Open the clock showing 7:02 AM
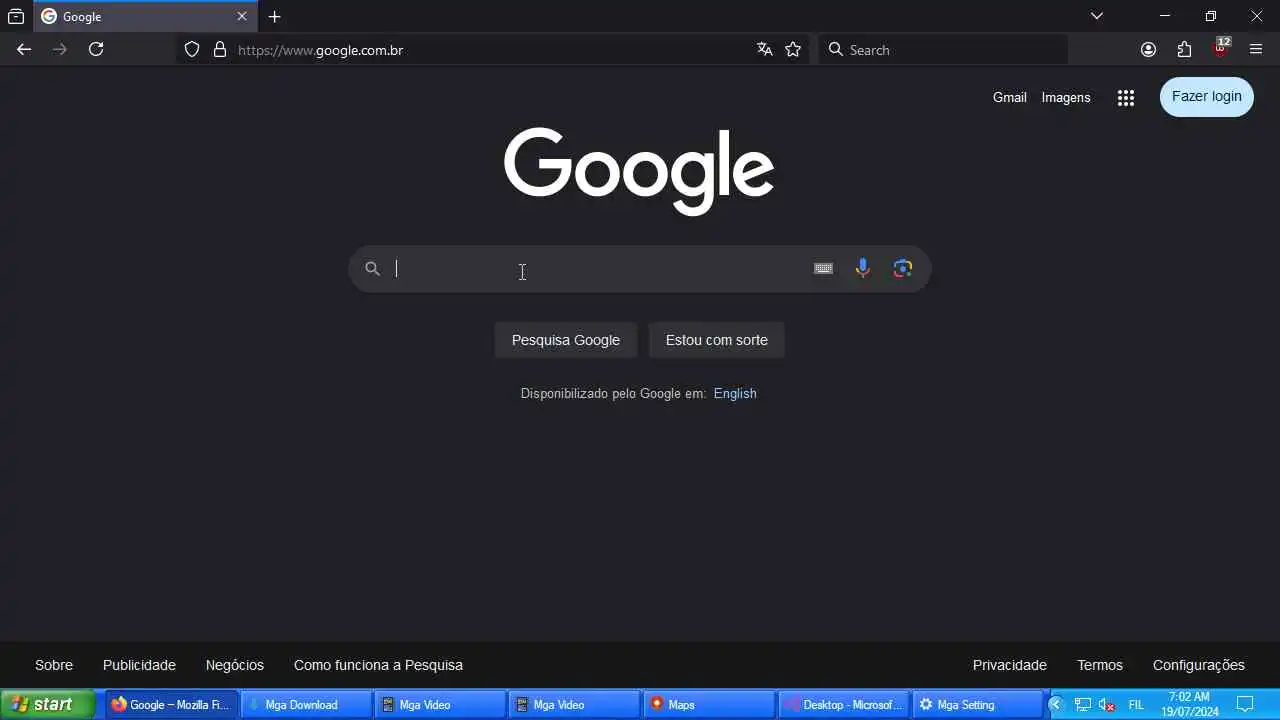Viewport: 1280px width, 720px height. click(1189, 705)
